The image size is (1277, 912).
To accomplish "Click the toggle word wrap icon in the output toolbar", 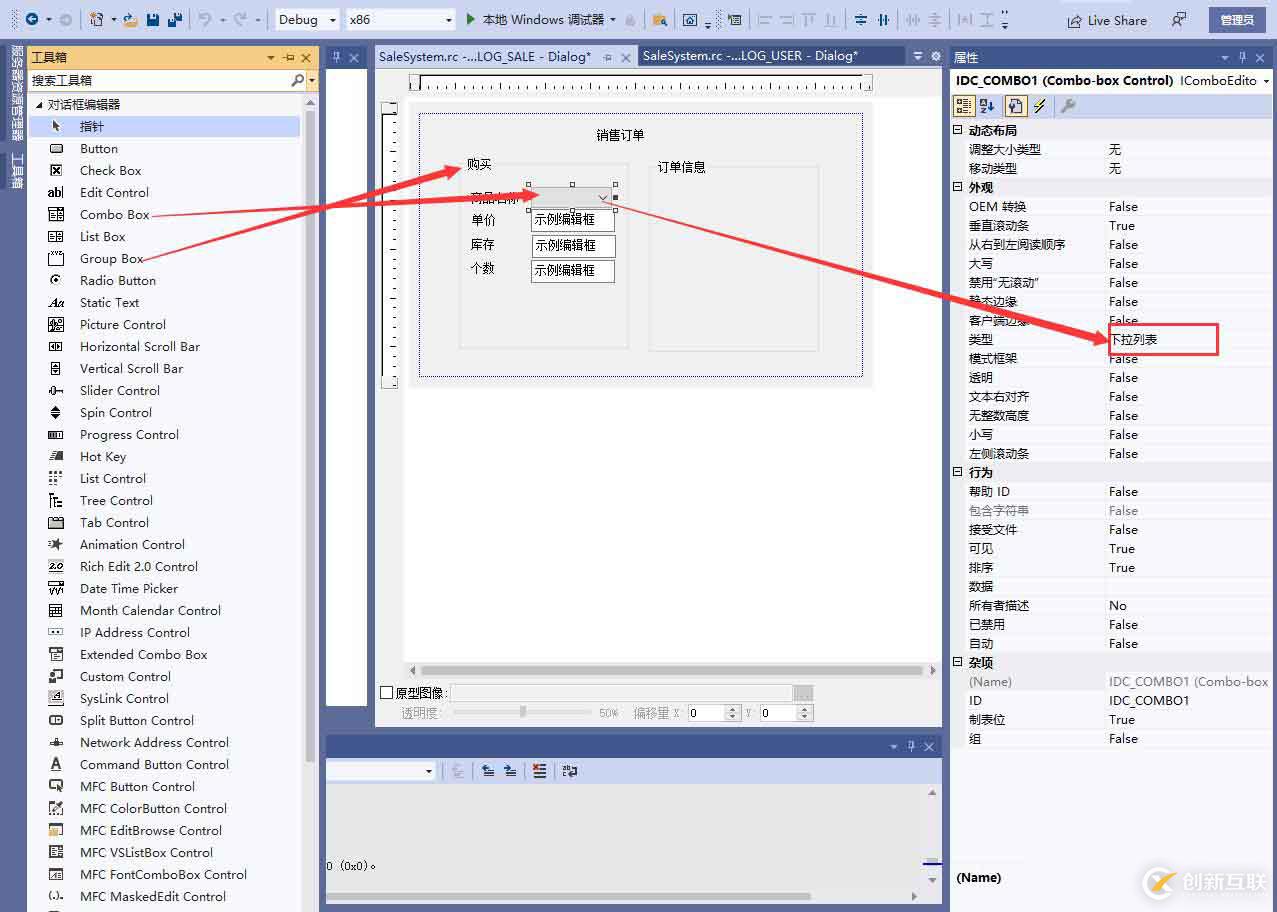I will click(570, 771).
